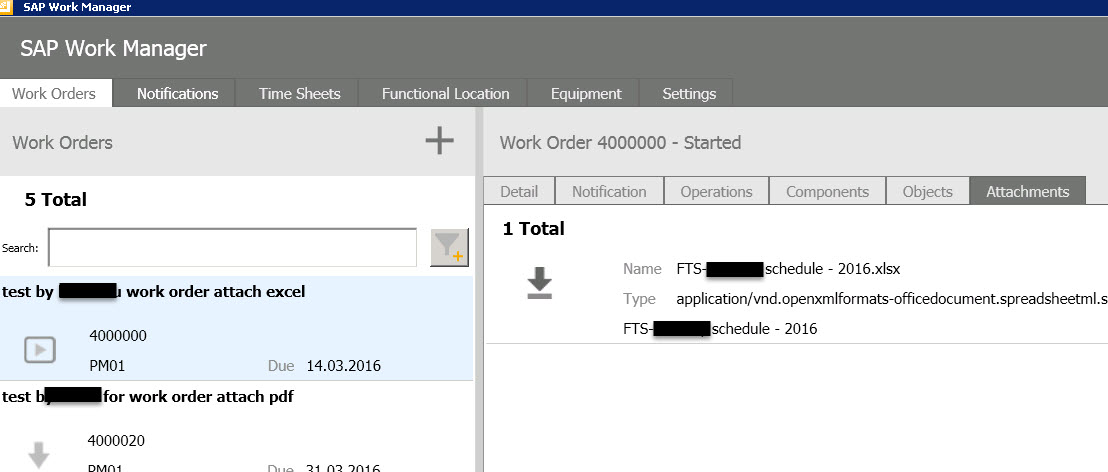Viewport: 1108px width, 472px height.
Task: Click PM01 type under order 4000000
Action: [x=107, y=366]
